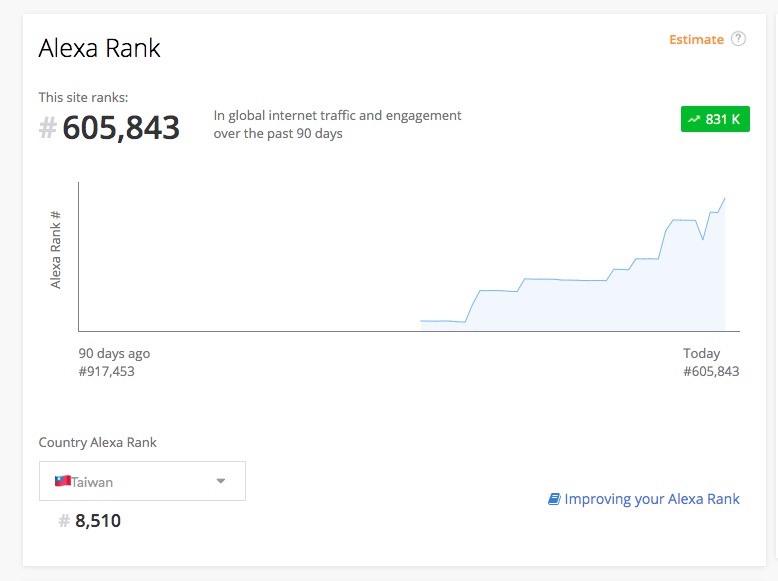Click the #917,453 rank value
Image resolution: width=778 pixels, height=581 pixels.
tap(106, 372)
